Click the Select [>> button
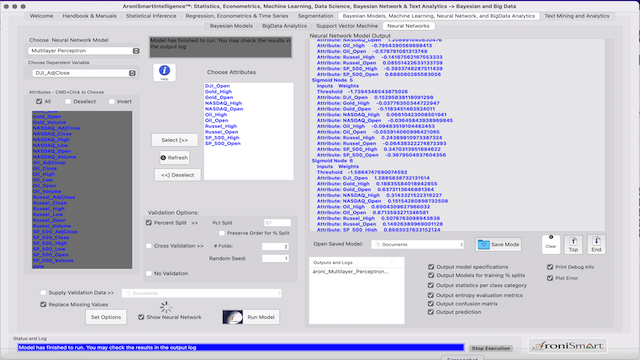 point(175,140)
